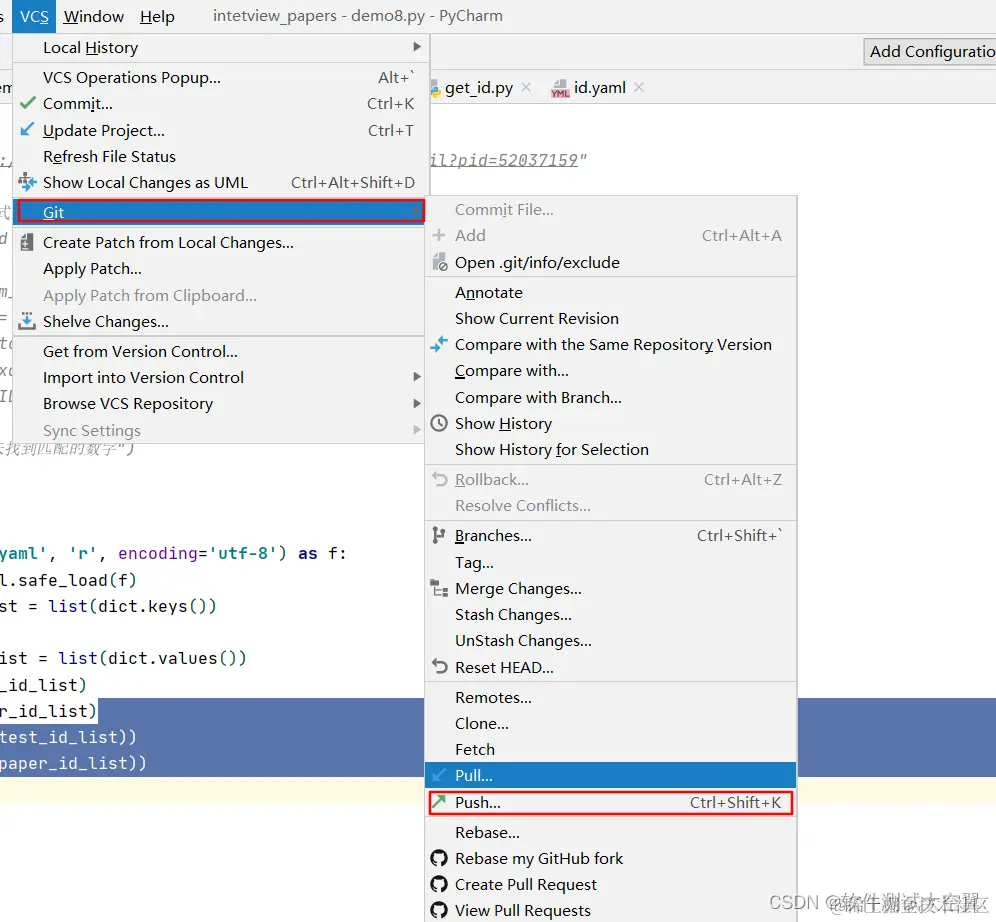
Task: Click the Branches icon
Action: coord(438,535)
